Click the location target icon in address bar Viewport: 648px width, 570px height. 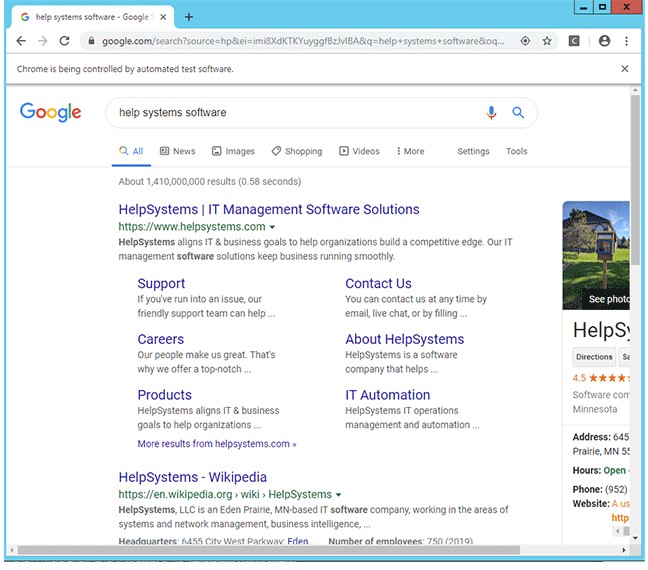(525, 41)
